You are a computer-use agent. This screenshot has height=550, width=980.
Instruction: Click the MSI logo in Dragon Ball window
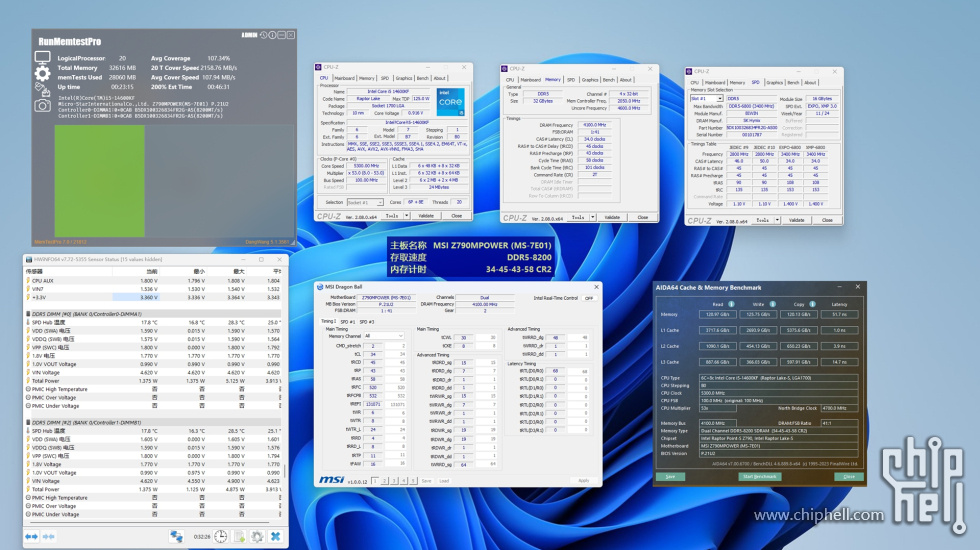coord(331,479)
